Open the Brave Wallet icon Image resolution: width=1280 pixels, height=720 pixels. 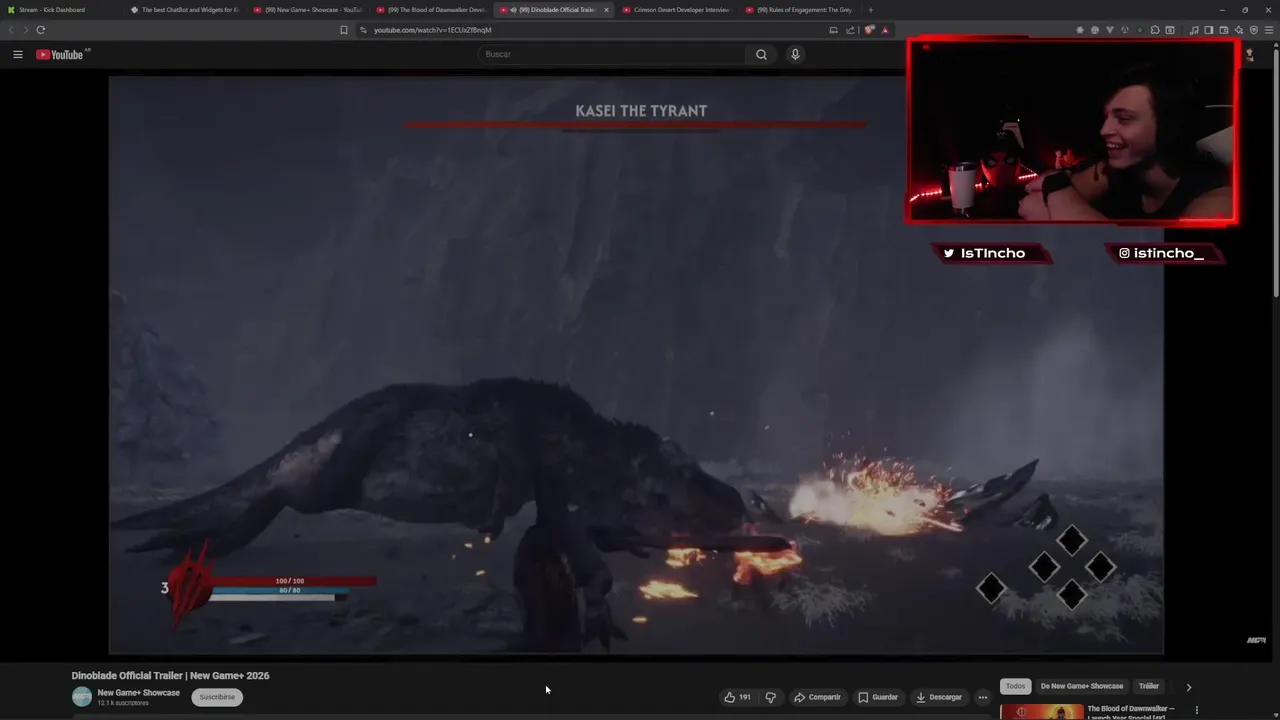pyautogui.click(x=1224, y=30)
